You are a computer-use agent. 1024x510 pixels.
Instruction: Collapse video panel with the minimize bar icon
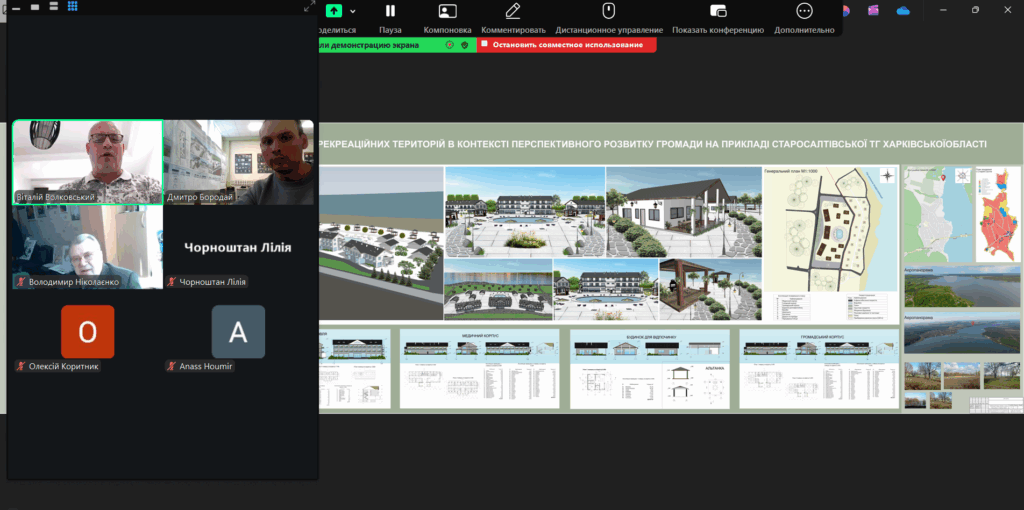pyautogui.click(x=14, y=6)
